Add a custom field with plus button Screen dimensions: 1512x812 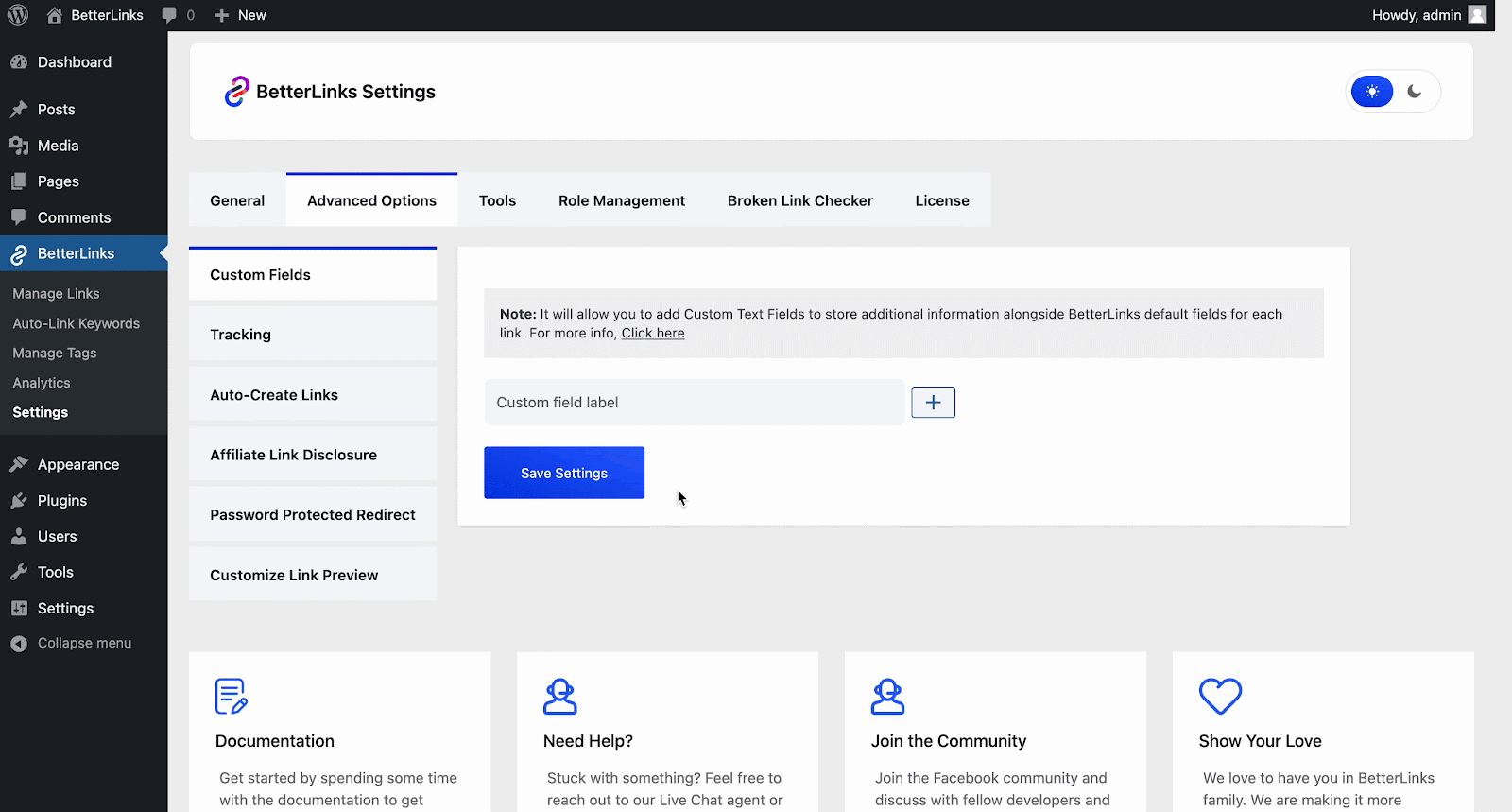click(x=933, y=403)
